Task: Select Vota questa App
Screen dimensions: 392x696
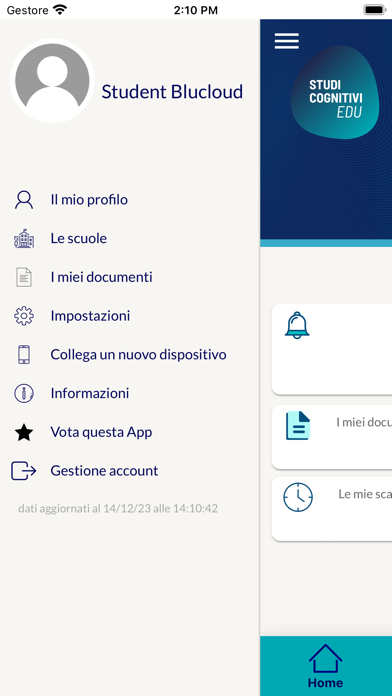Action: 101,432
